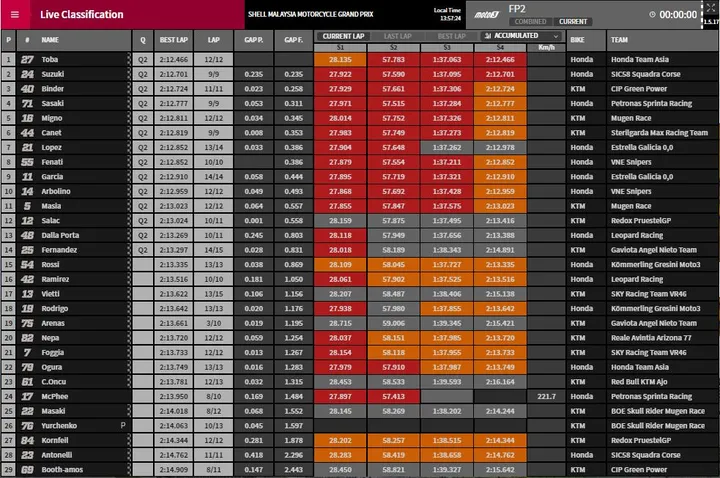Open the options dots on Rossi's row
This screenshot has height=478, width=720.
(x=129, y=264)
